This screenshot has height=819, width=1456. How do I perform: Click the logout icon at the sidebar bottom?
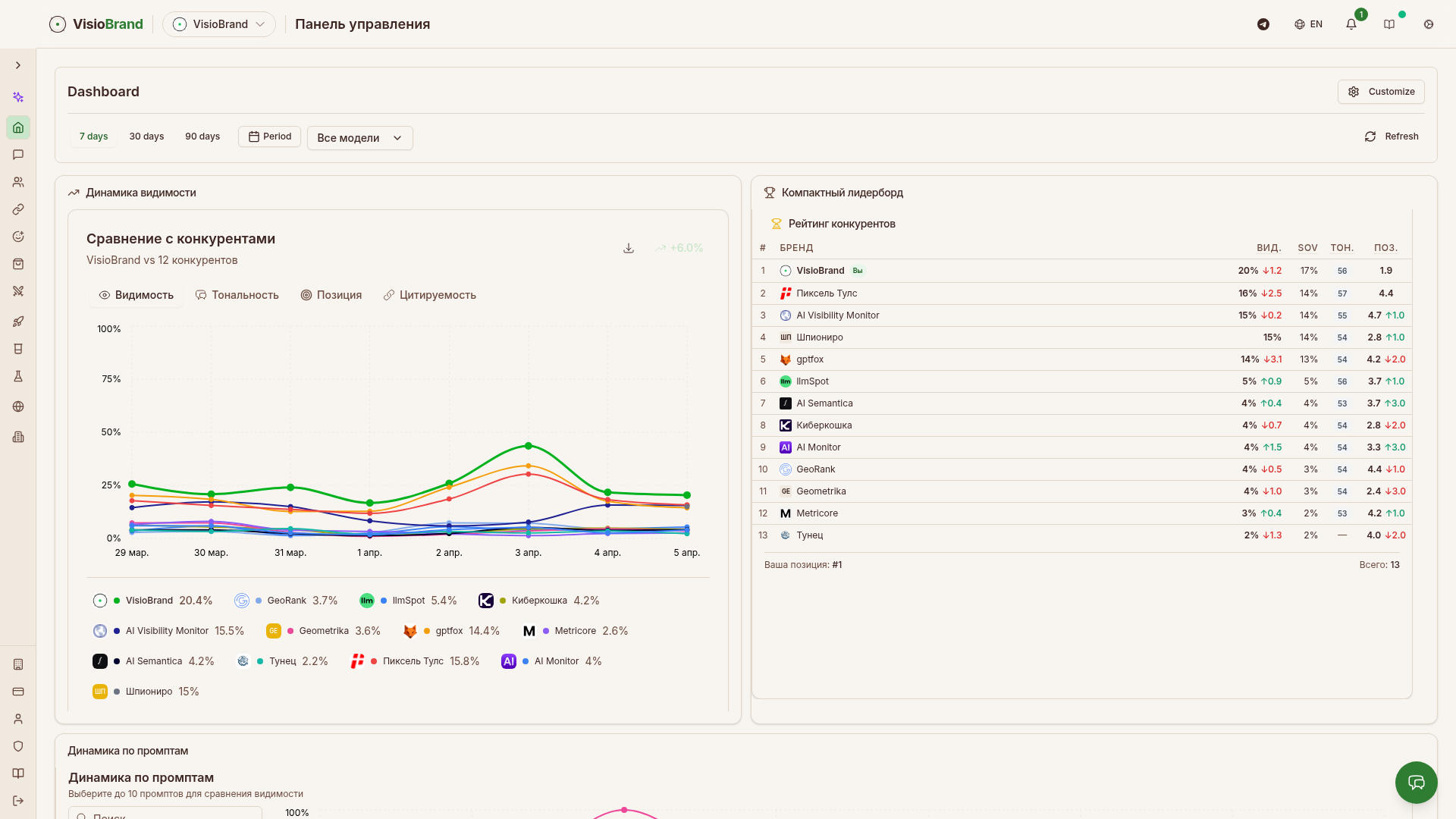point(18,801)
